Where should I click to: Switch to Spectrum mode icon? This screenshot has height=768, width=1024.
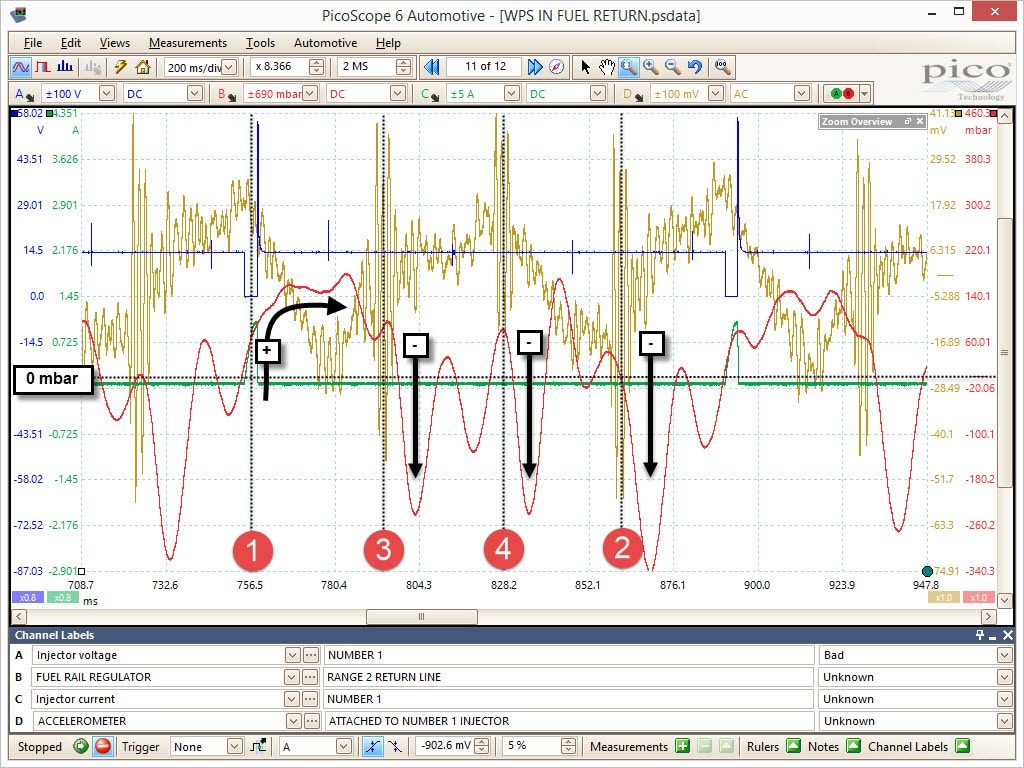click(x=65, y=67)
